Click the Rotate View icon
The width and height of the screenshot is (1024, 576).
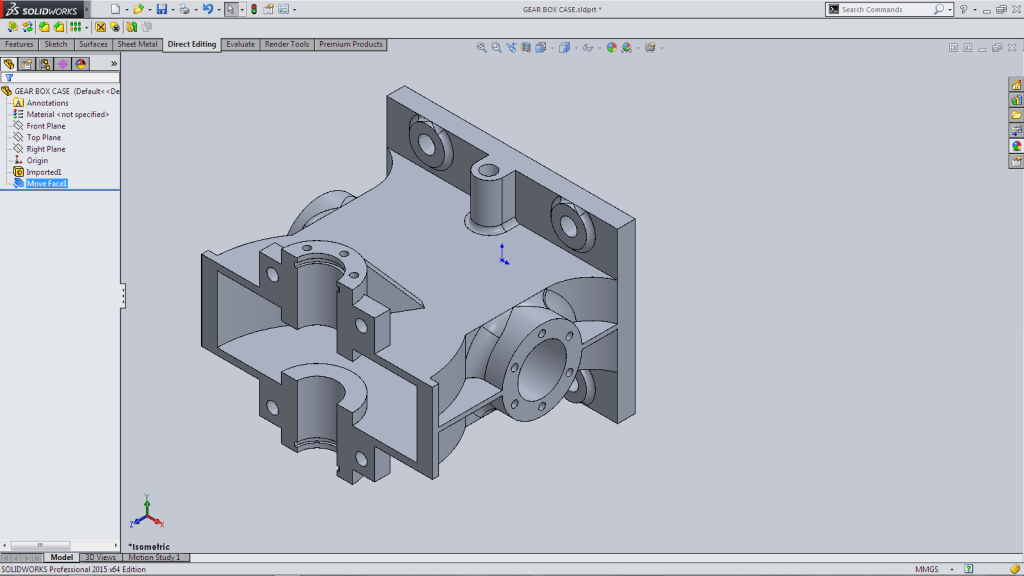tap(512, 46)
